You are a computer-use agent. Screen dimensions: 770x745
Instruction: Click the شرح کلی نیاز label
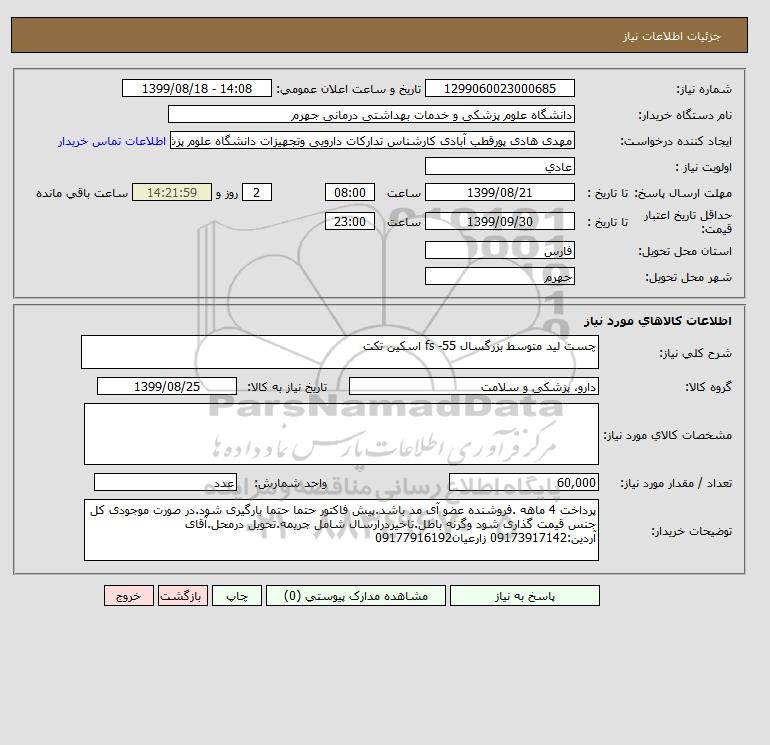click(x=695, y=353)
